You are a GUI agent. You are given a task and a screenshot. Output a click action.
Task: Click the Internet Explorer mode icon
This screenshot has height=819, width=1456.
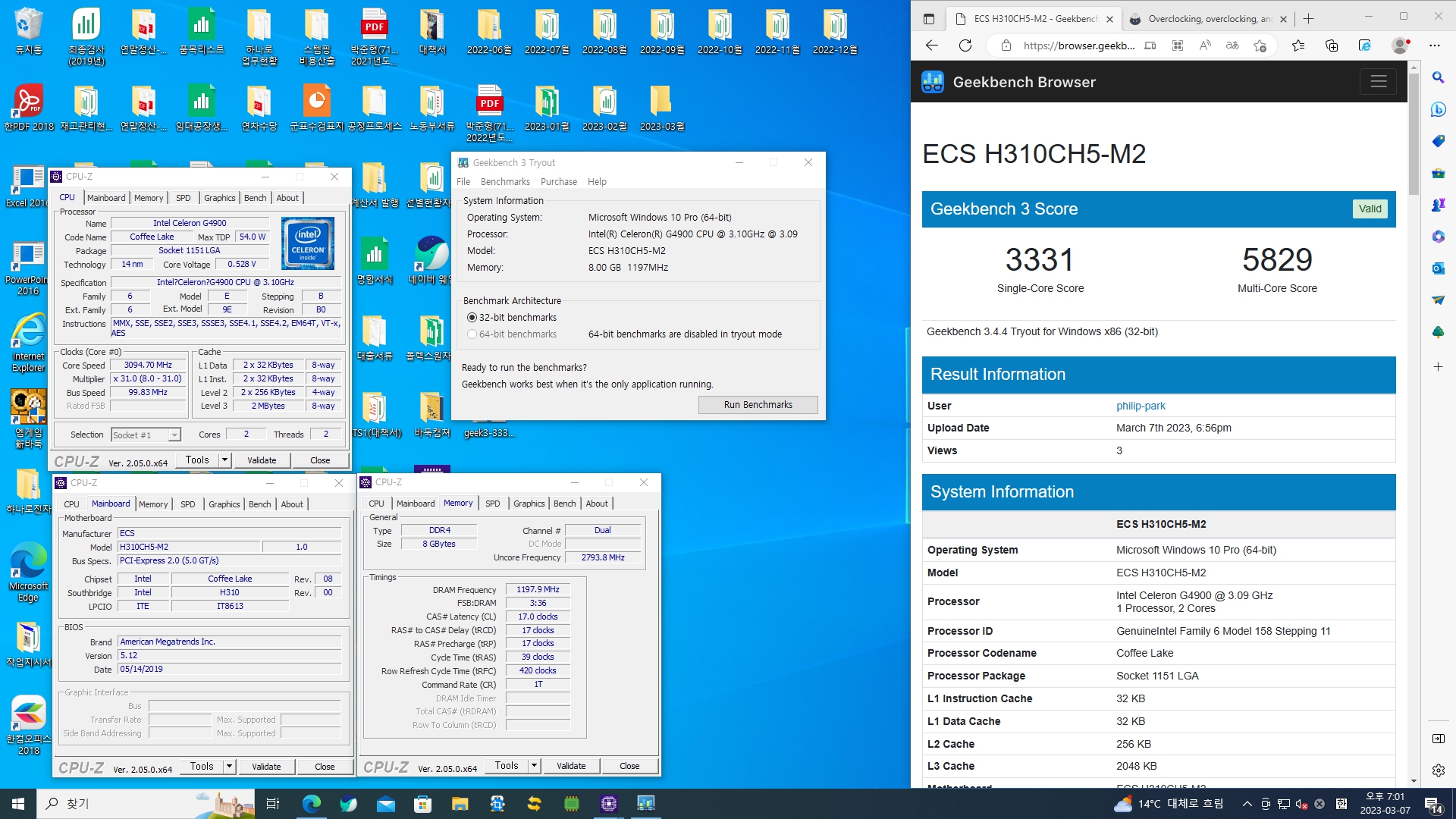click(x=1365, y=45)
